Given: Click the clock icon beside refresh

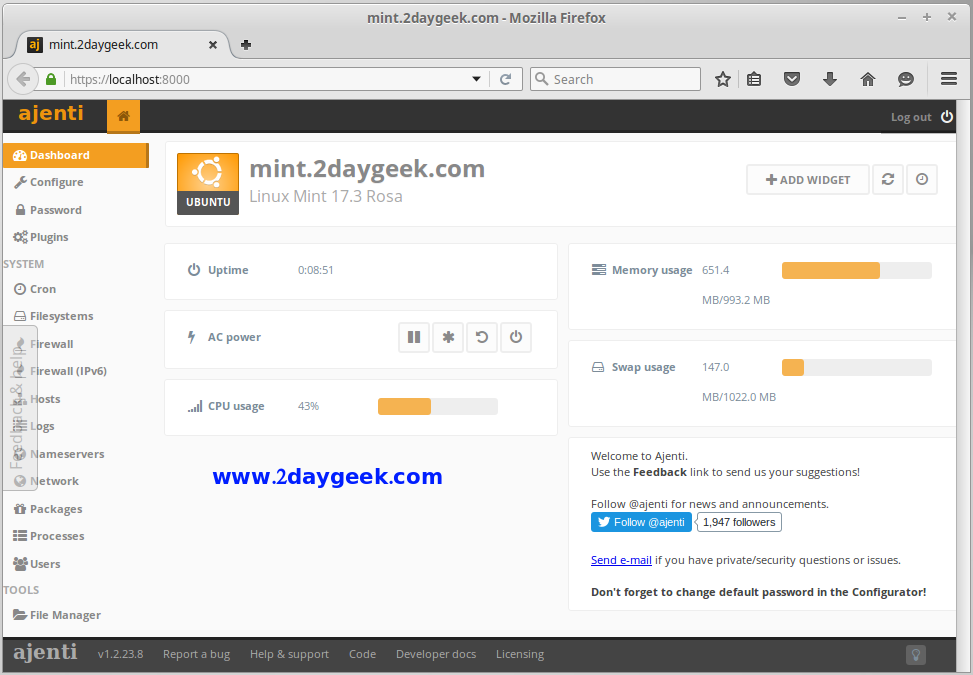Looking at the screenshot, I should tap(921, 179).
